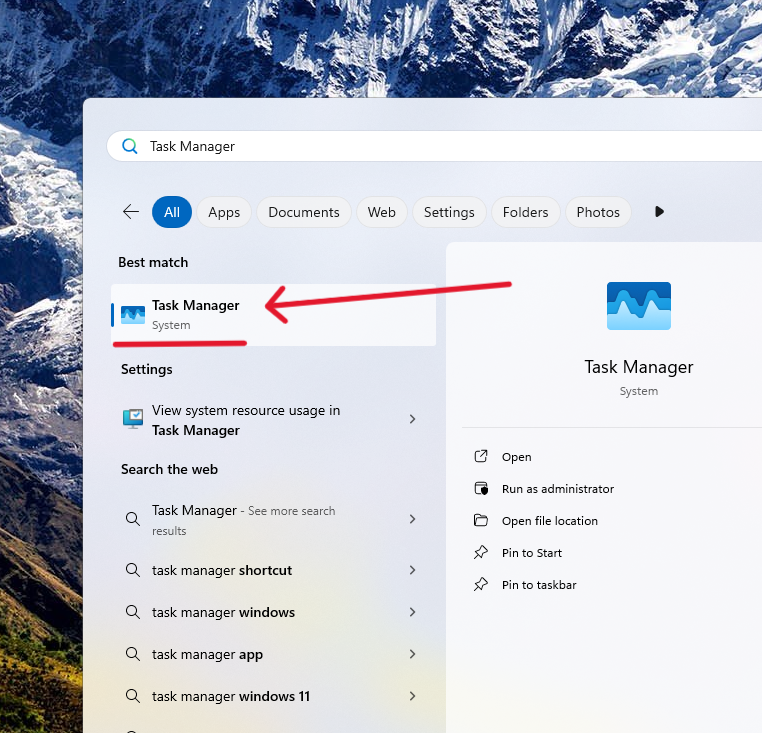
Task: Select the All filter tab
Action: click(x=172, y=212)
